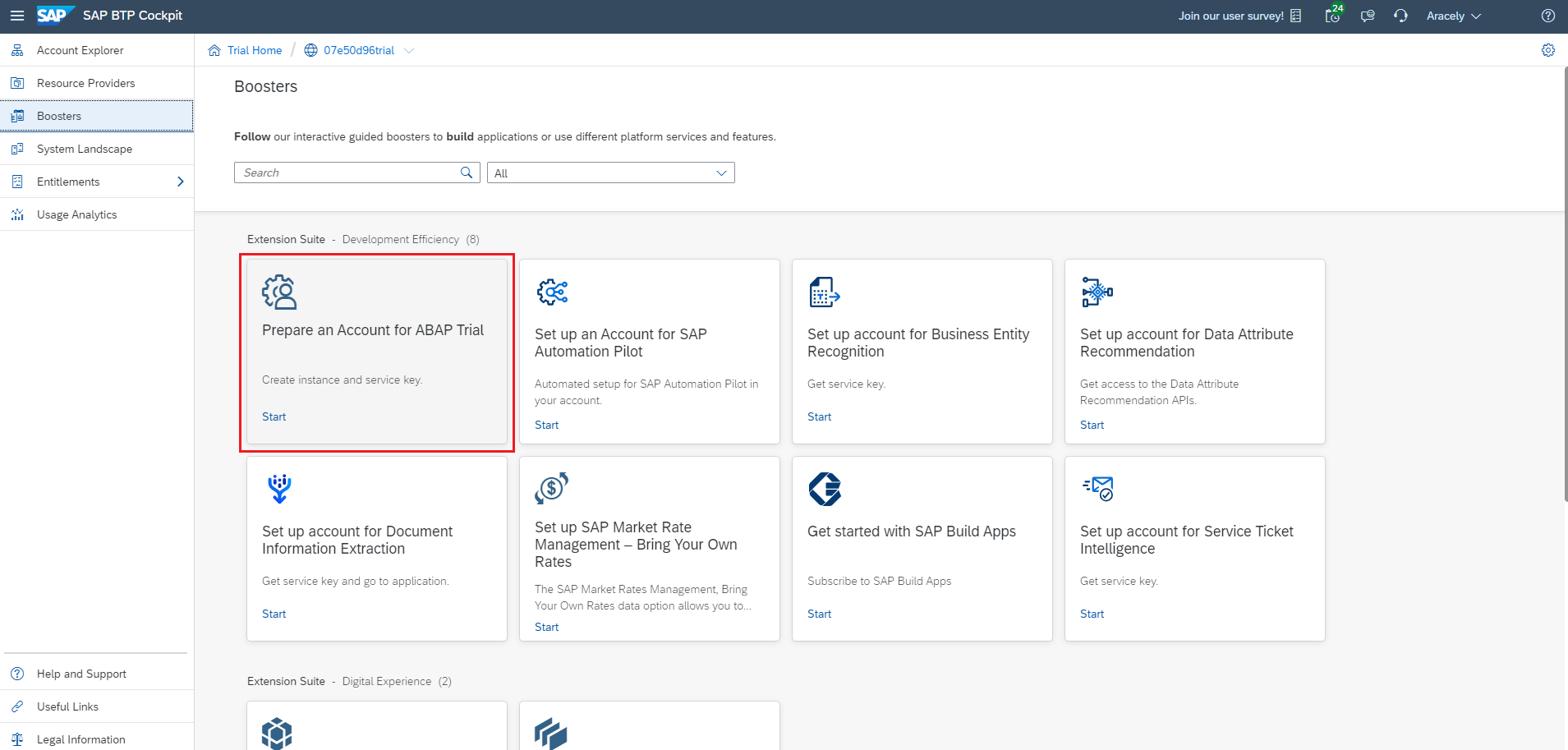The height and width of the screenshot is (750, 1568).
Task: Click the Extension Suite Digital Experience heading
Action: 349,681
